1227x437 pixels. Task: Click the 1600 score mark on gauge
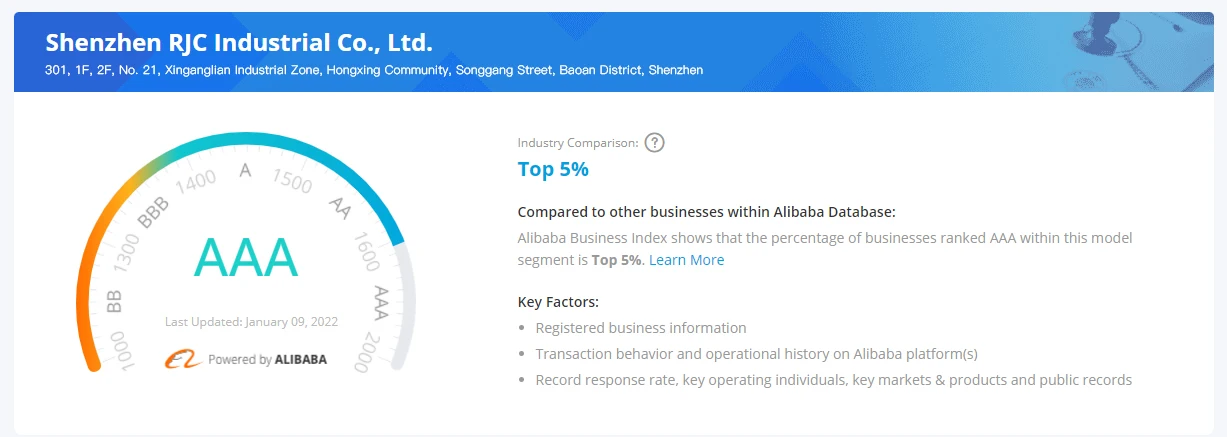(365, 256)
